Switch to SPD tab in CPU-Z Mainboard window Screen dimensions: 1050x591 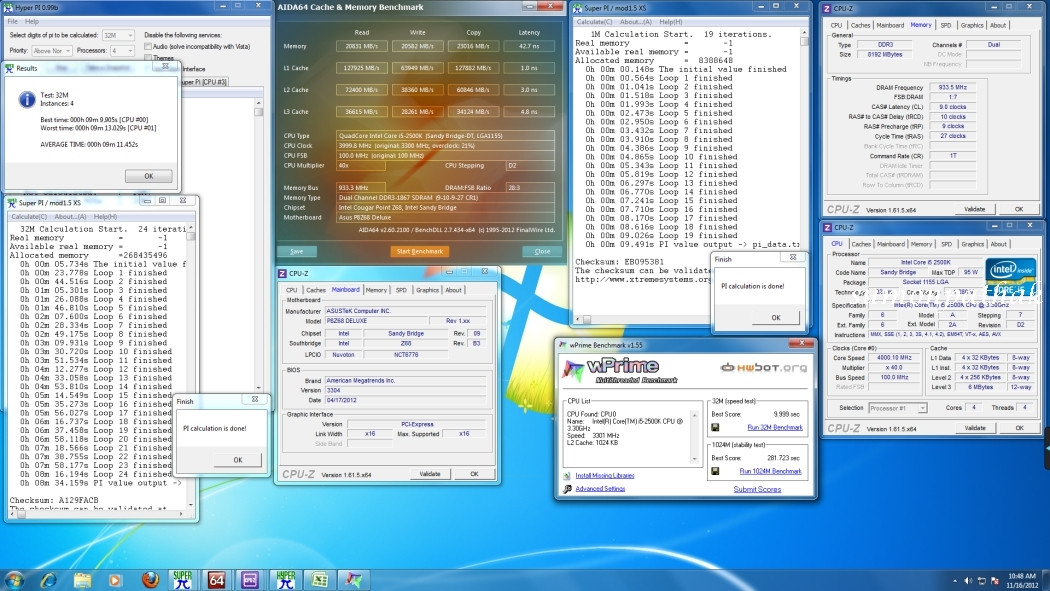tap(401, 290)
